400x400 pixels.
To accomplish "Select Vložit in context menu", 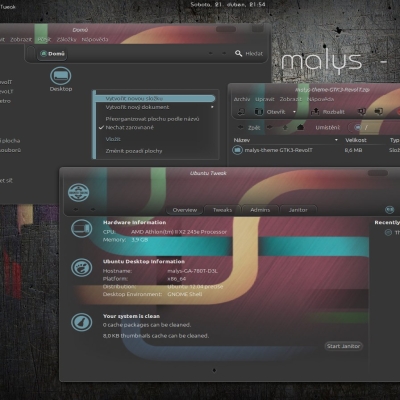I will (x=113, y=139).
